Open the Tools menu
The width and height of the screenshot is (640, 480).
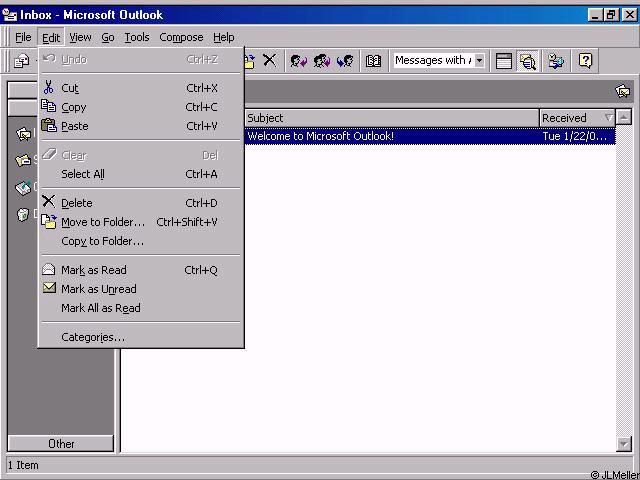137,38
